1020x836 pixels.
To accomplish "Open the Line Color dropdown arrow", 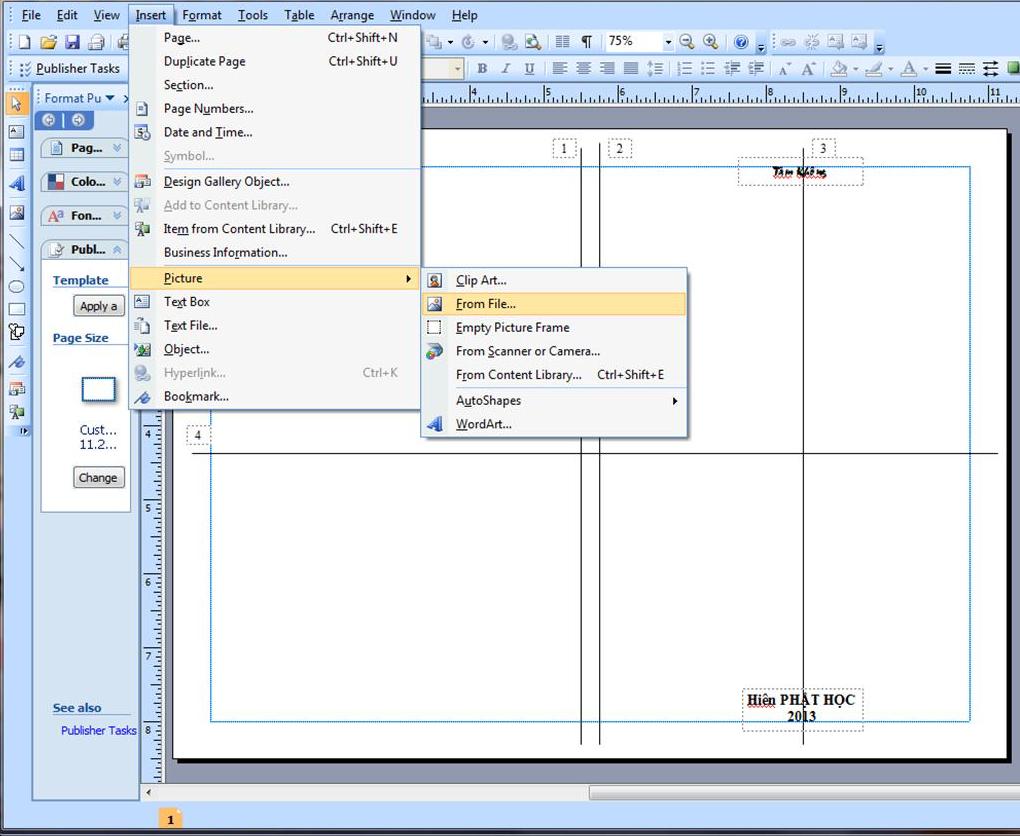I will point(890,68).
